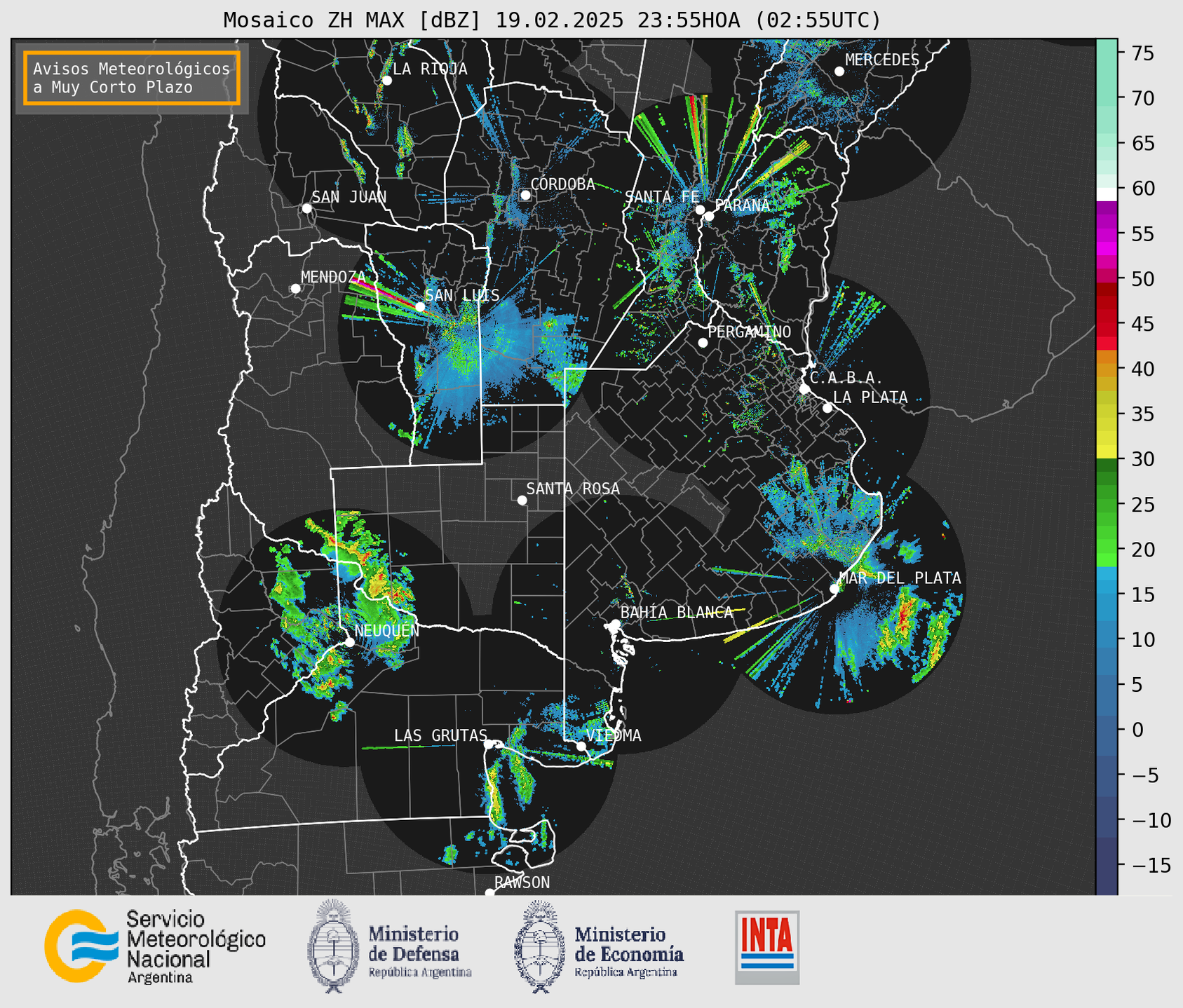Click the magenta 55 dBZ color band
The width and height of the screenshot is (1183, 1008).
[1107, 235]
